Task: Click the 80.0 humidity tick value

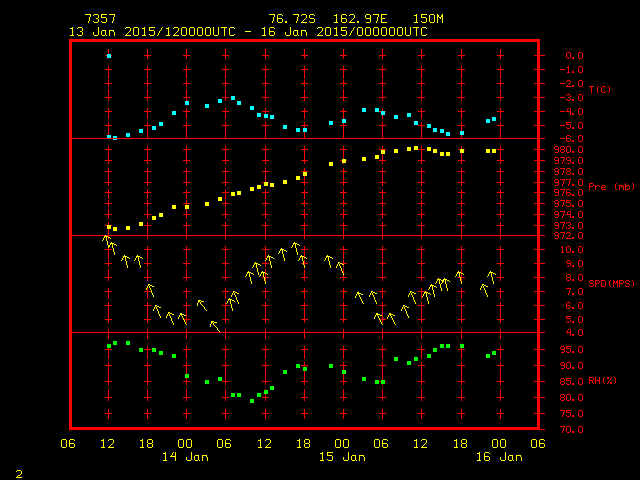Action: pos(571,398)
